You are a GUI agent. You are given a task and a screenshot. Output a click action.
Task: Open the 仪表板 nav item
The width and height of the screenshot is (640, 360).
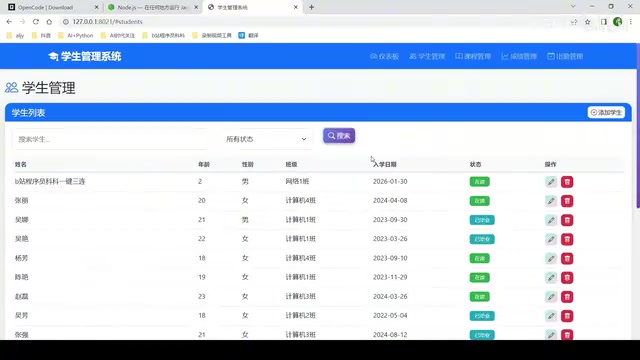pos(384,56)
